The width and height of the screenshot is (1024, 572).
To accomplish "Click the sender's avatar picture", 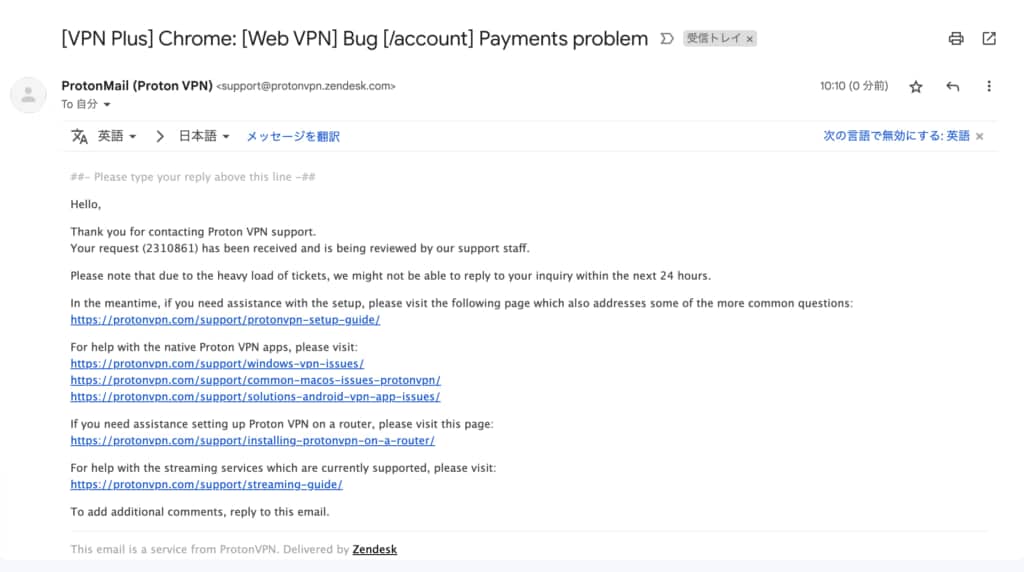I will pyautogui.click(x=28, y=95).
